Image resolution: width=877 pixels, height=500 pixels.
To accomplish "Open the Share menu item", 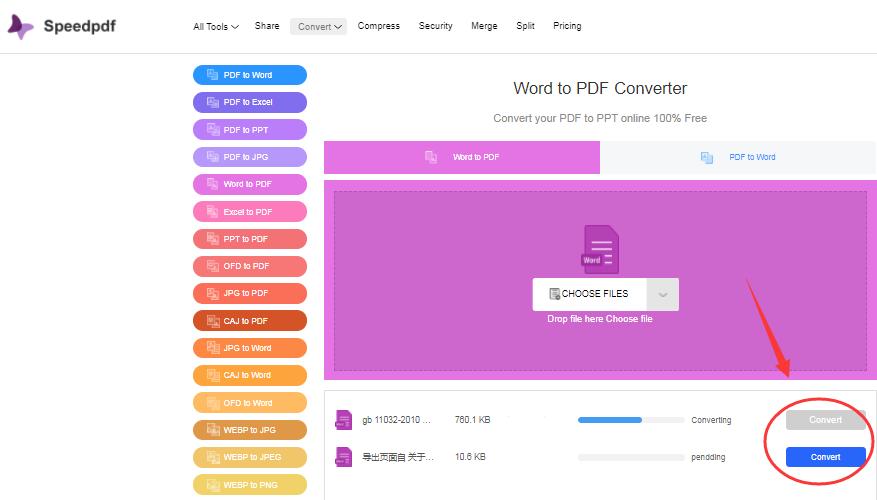I will pos(267,26).
